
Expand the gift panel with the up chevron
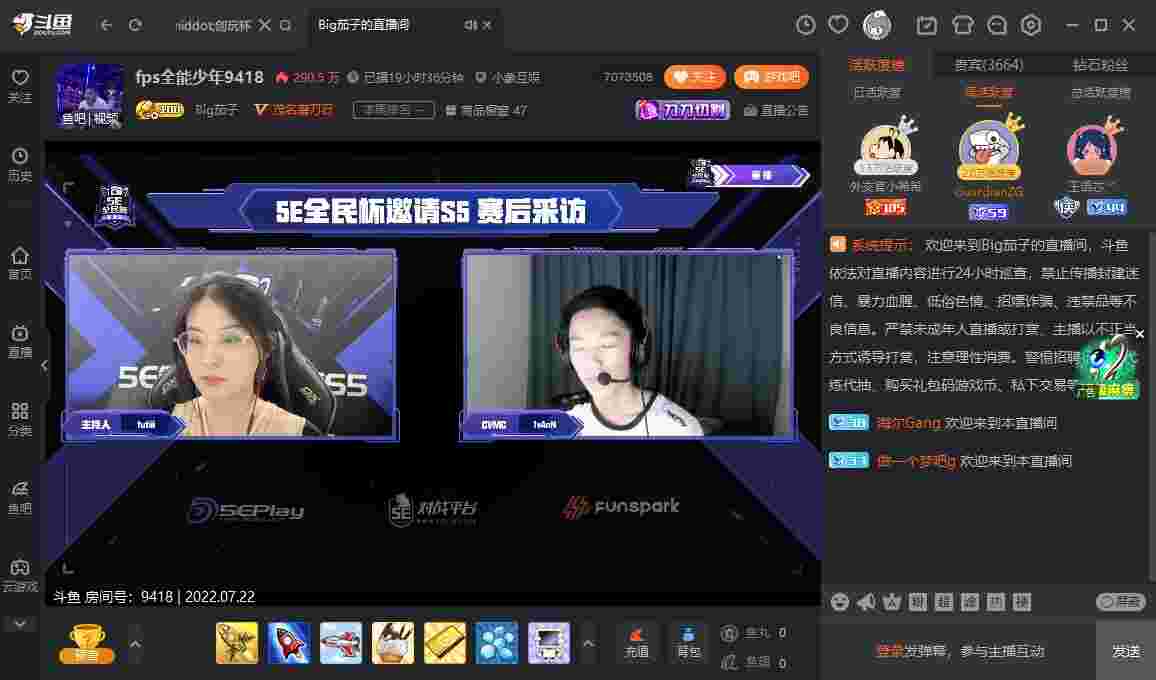tap(589, 643)
